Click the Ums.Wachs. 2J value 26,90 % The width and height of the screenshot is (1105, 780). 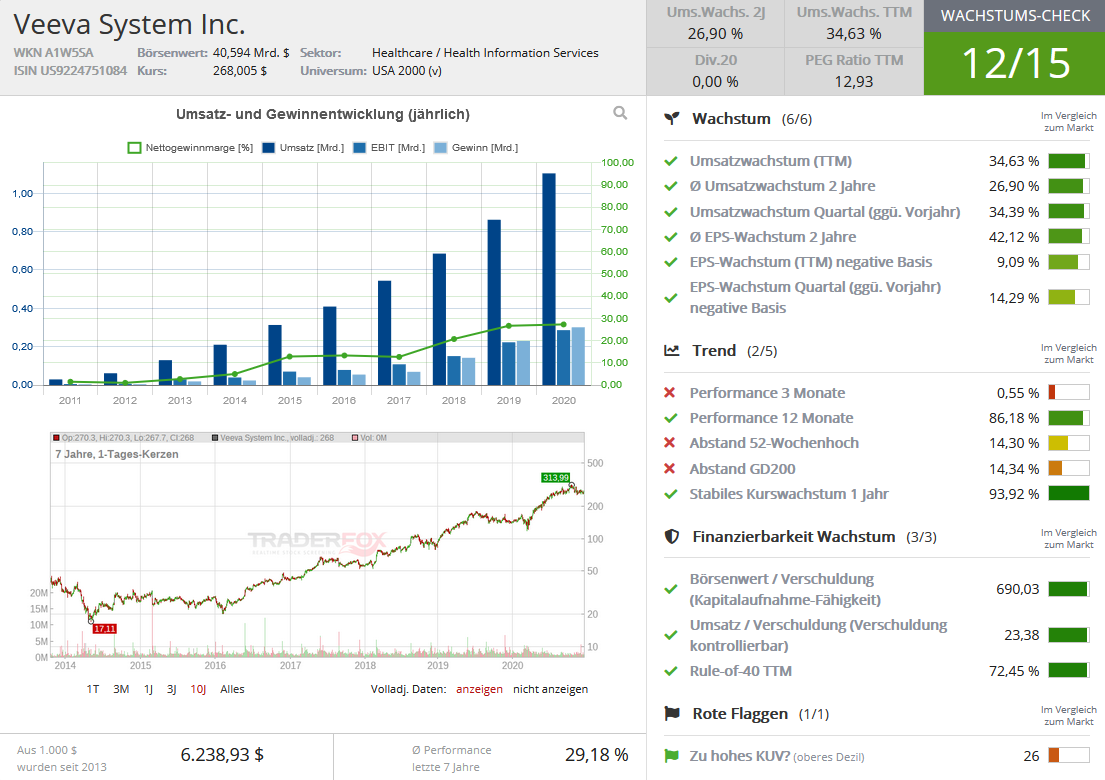coord(715,34)
